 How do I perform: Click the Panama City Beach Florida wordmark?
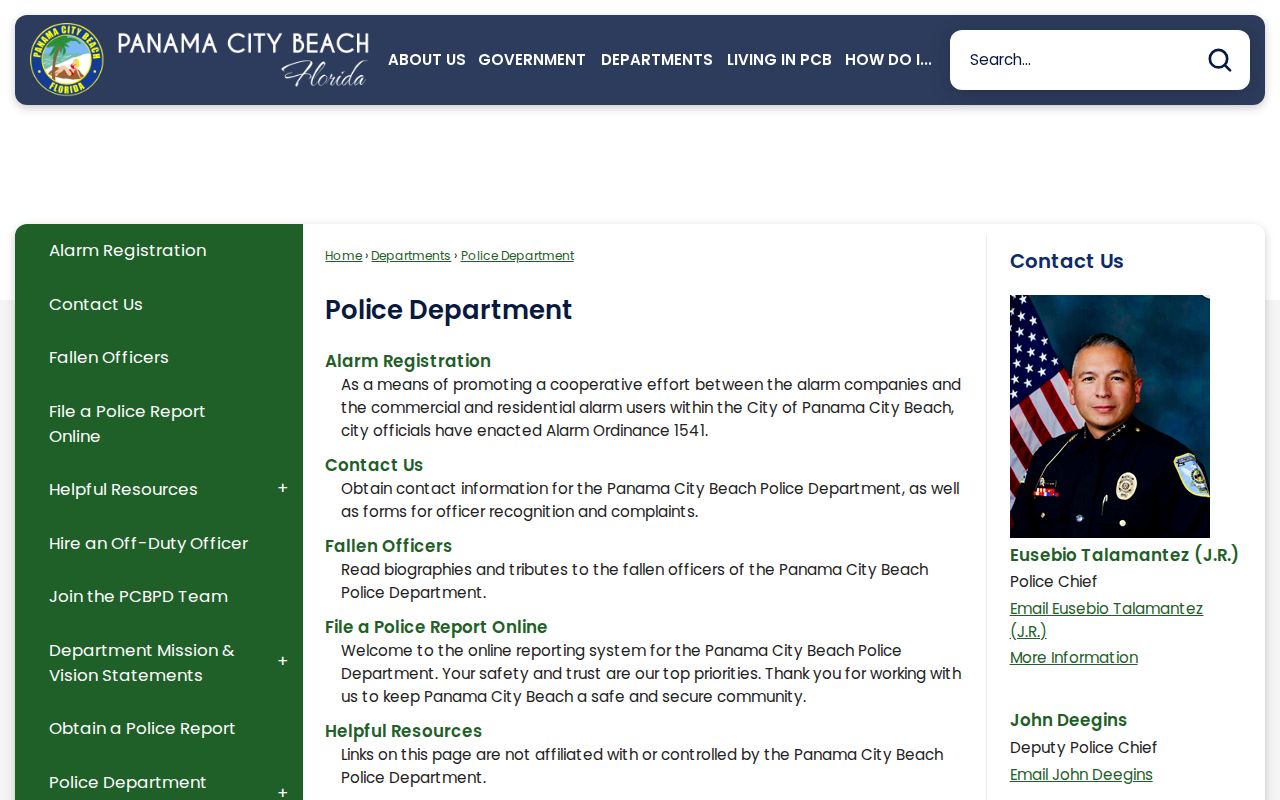(x=243, y=58)
